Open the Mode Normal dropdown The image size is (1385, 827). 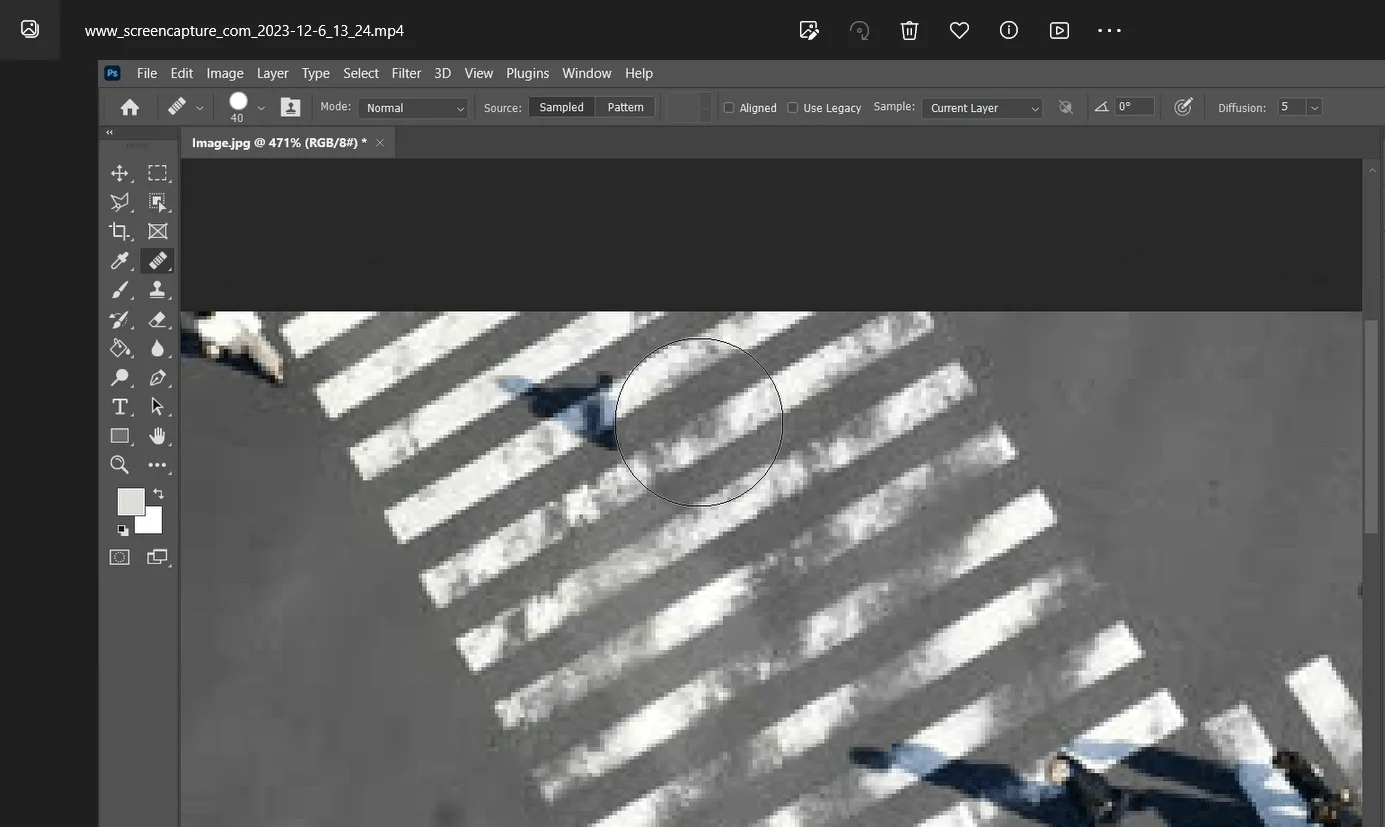(x=413, y=108)
